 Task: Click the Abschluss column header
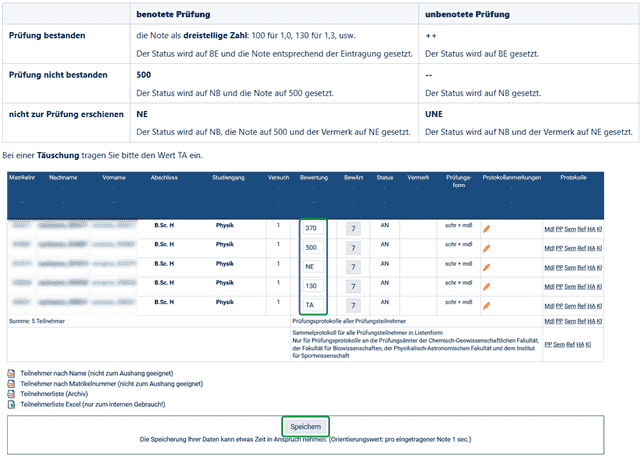click(x=164, y=178)
